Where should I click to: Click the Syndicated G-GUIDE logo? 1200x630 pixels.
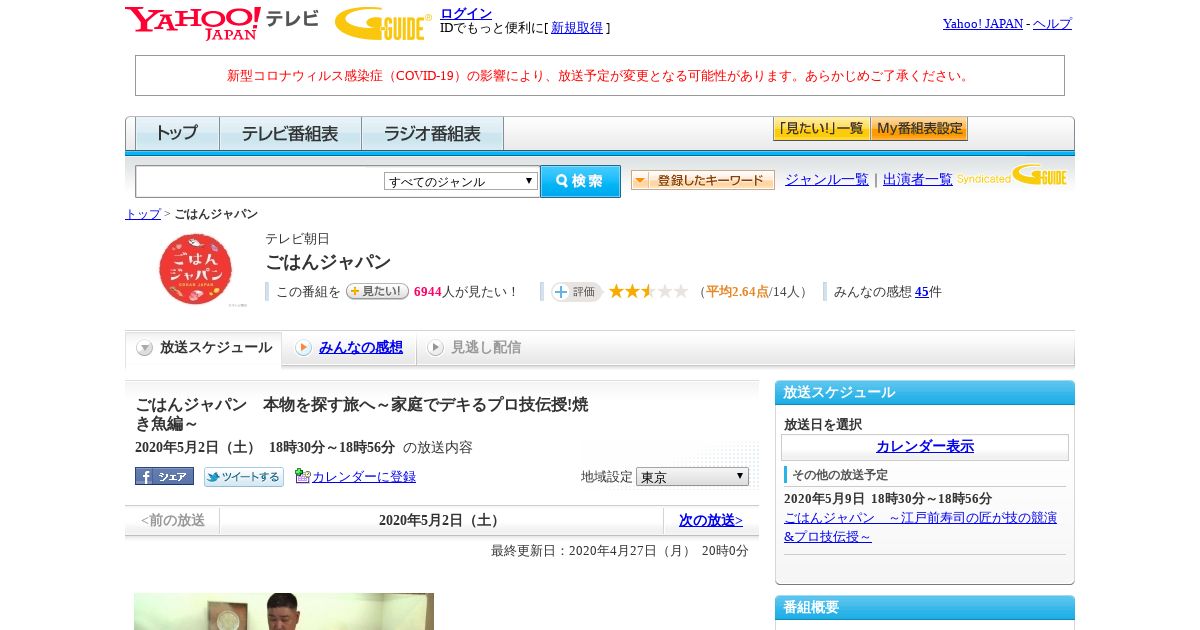click(x=1011, y=177)
